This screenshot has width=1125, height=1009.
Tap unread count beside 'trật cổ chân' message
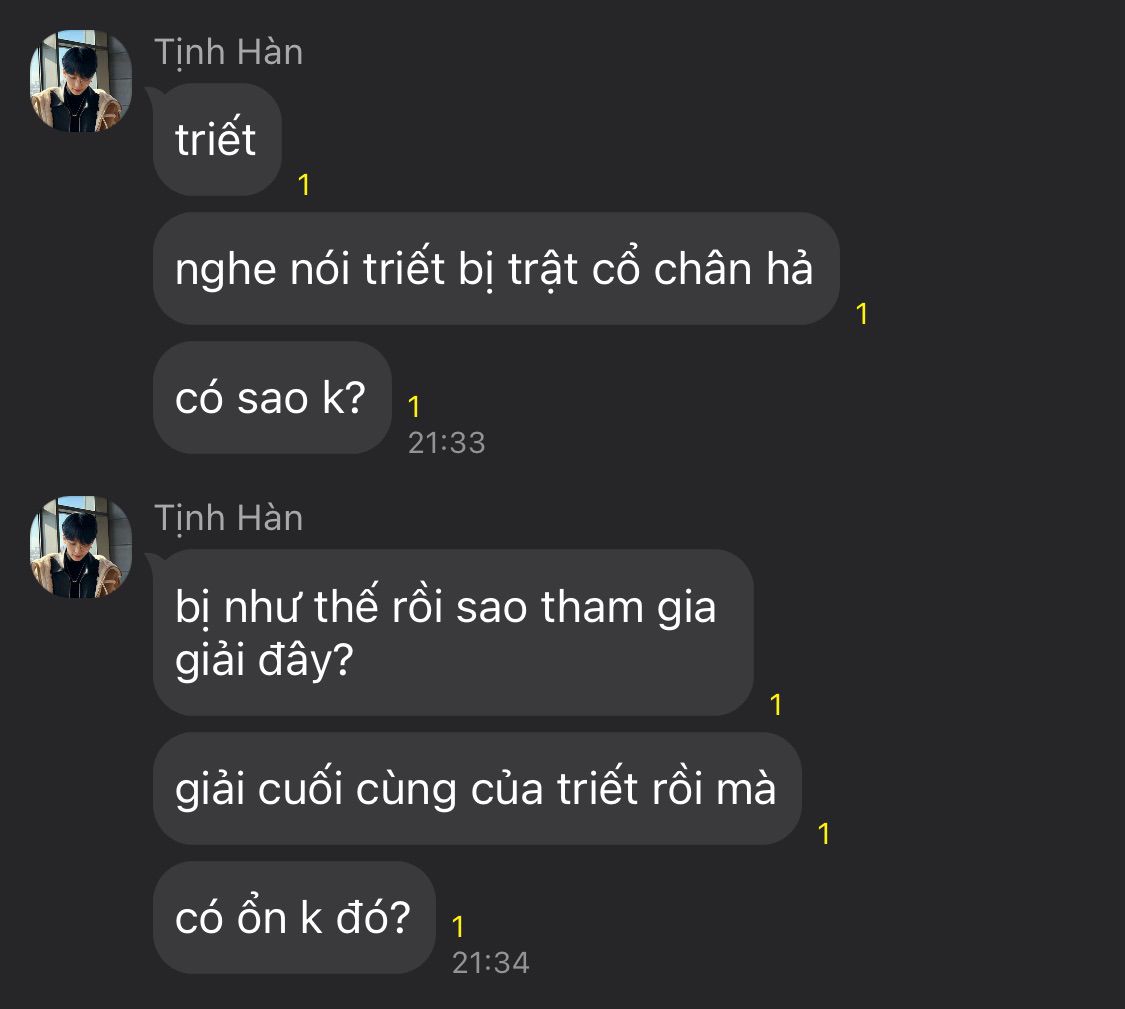pyautogui.click(x=862, y=314)
